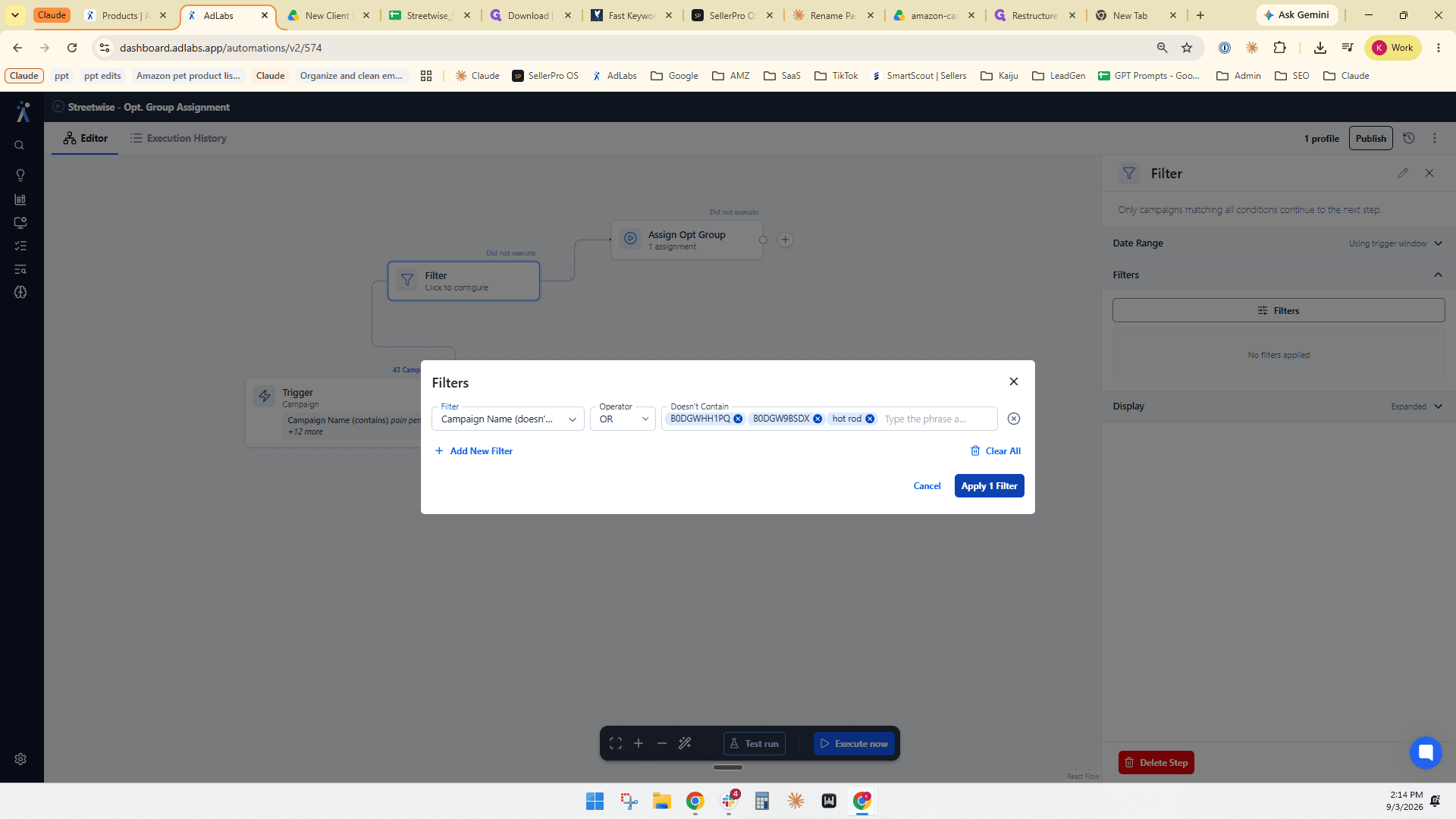Start a Test run
This screenshot has width=1456, height=819.
(x=755, y=744)
